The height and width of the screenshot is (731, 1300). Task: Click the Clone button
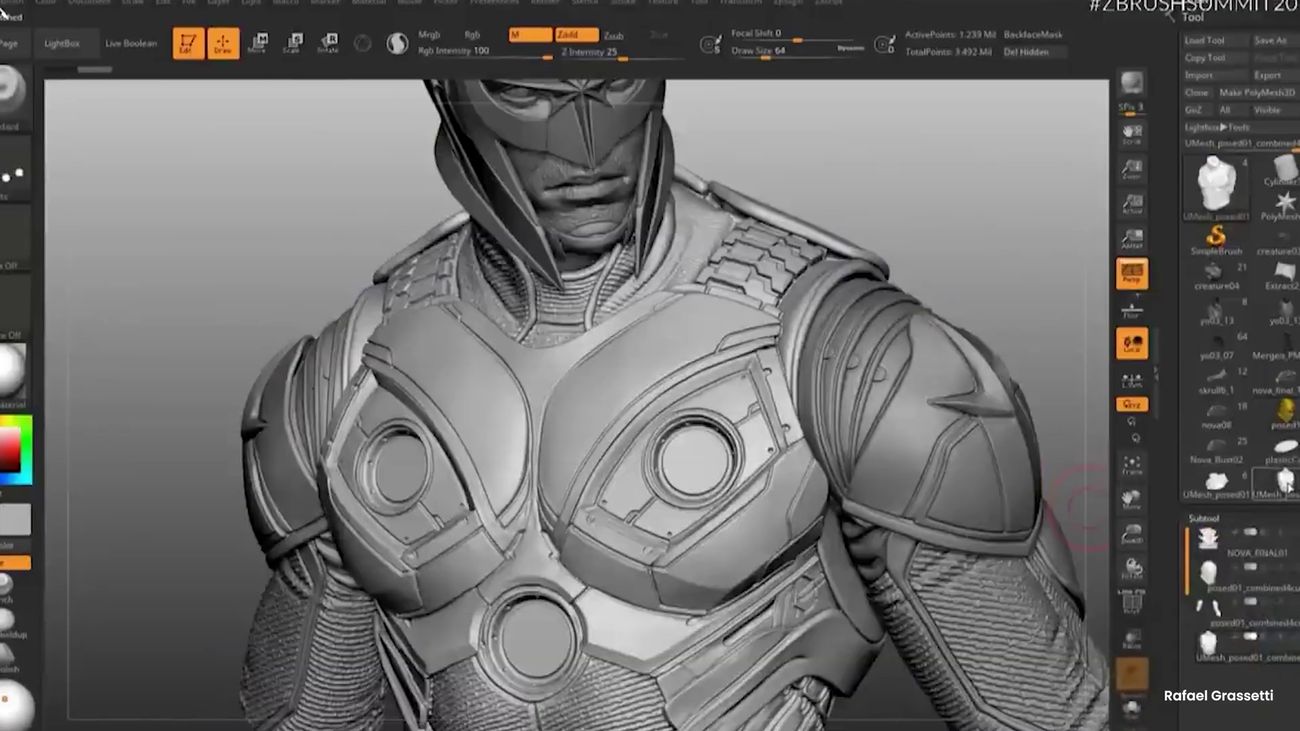tap(1197, 93)
